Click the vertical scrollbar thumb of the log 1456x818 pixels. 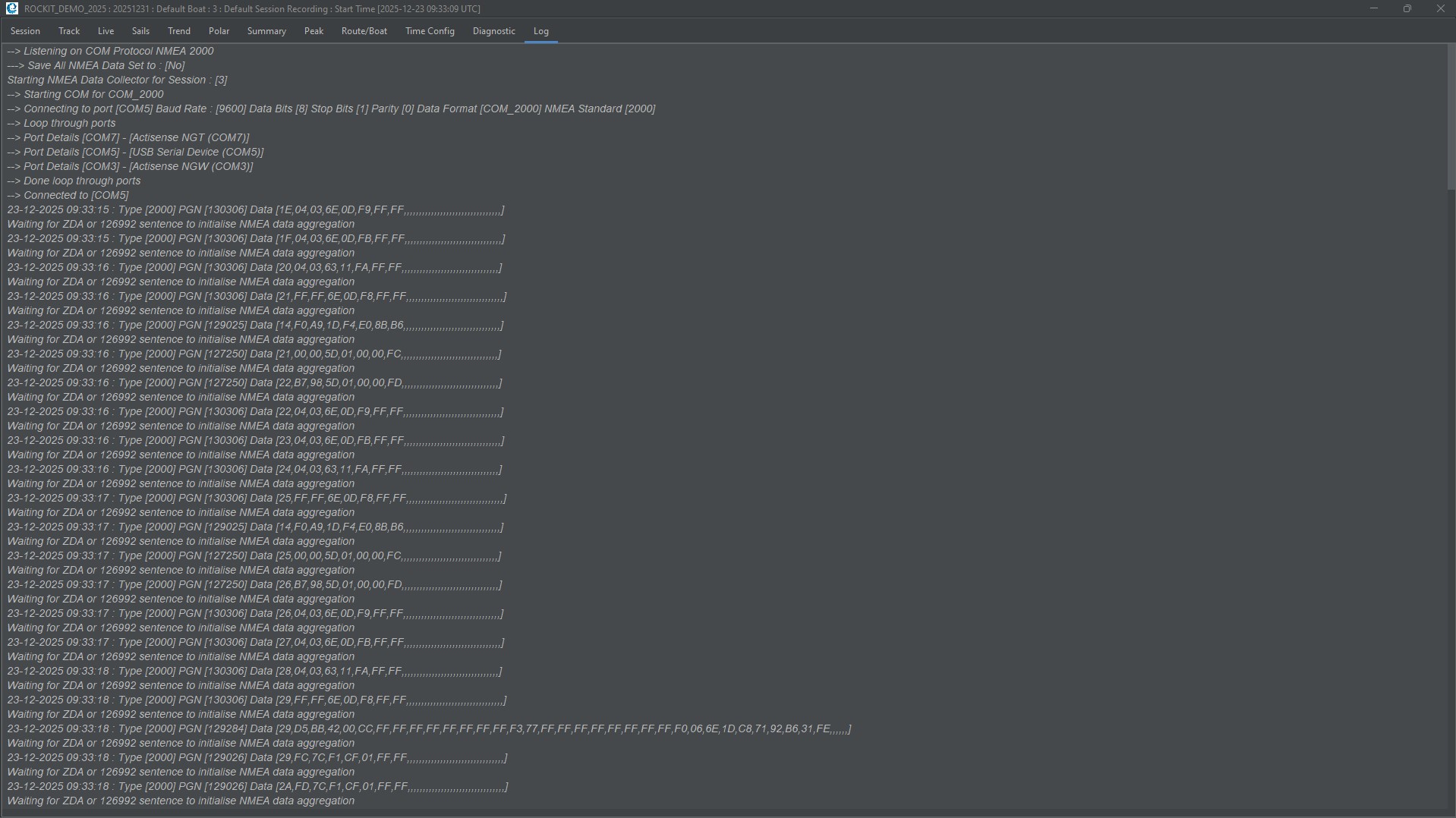click(x=1451, y=118)
